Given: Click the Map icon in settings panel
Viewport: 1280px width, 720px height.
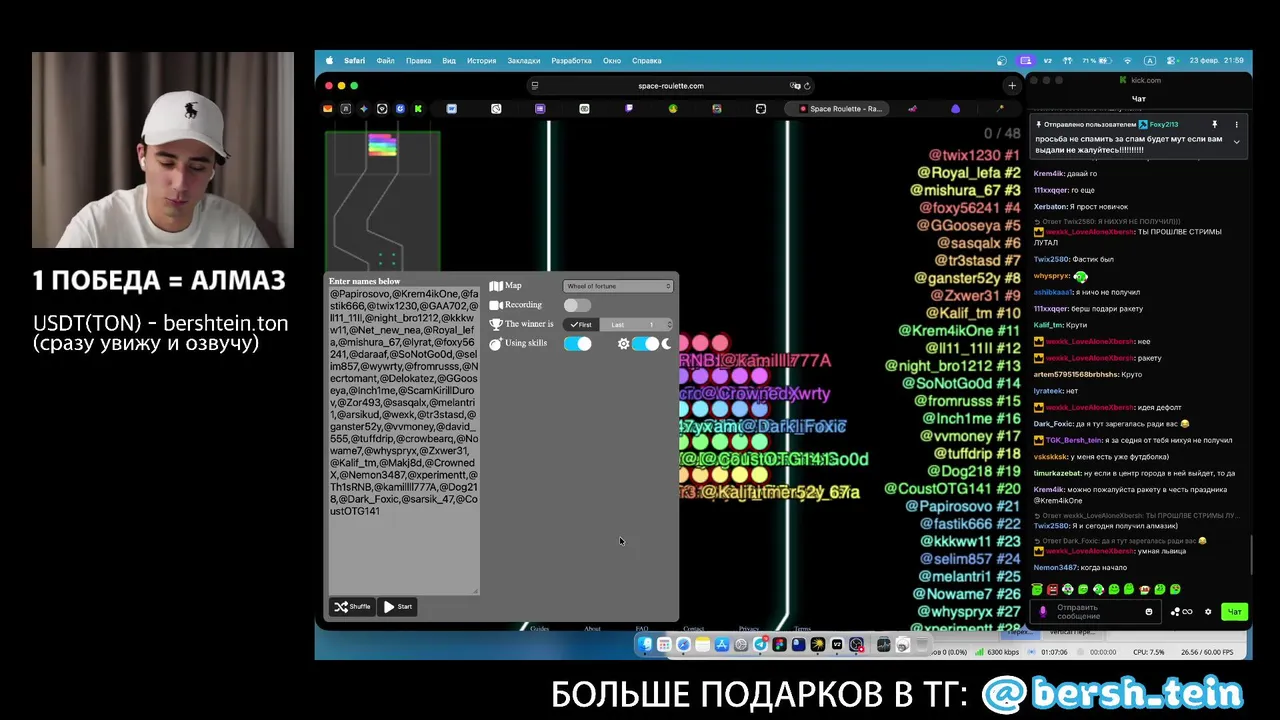Looking at the screenshot, I should tap(495, 286).
